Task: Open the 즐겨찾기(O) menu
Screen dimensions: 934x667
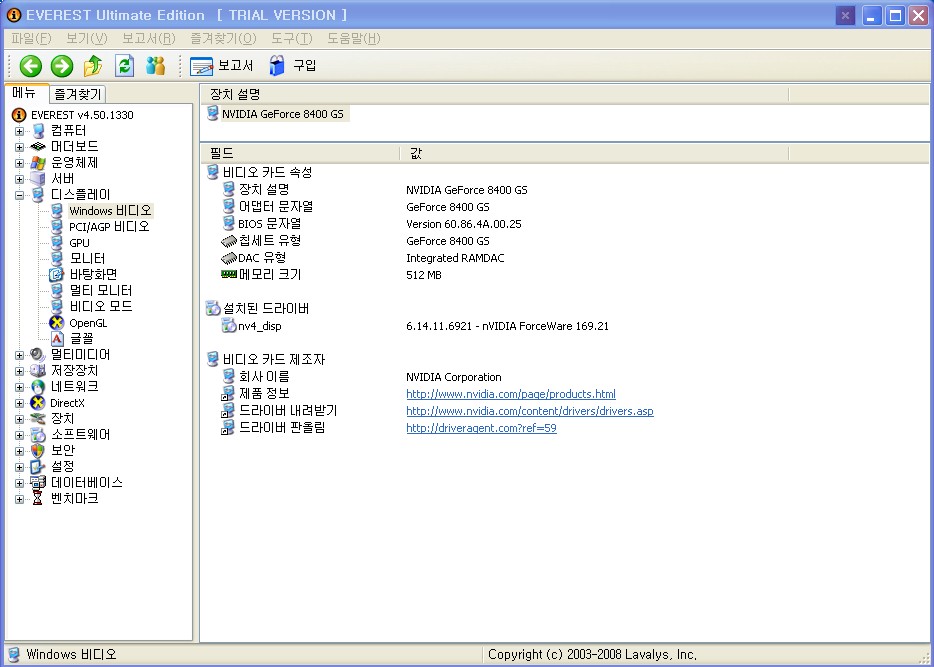Action: [223, 39]
